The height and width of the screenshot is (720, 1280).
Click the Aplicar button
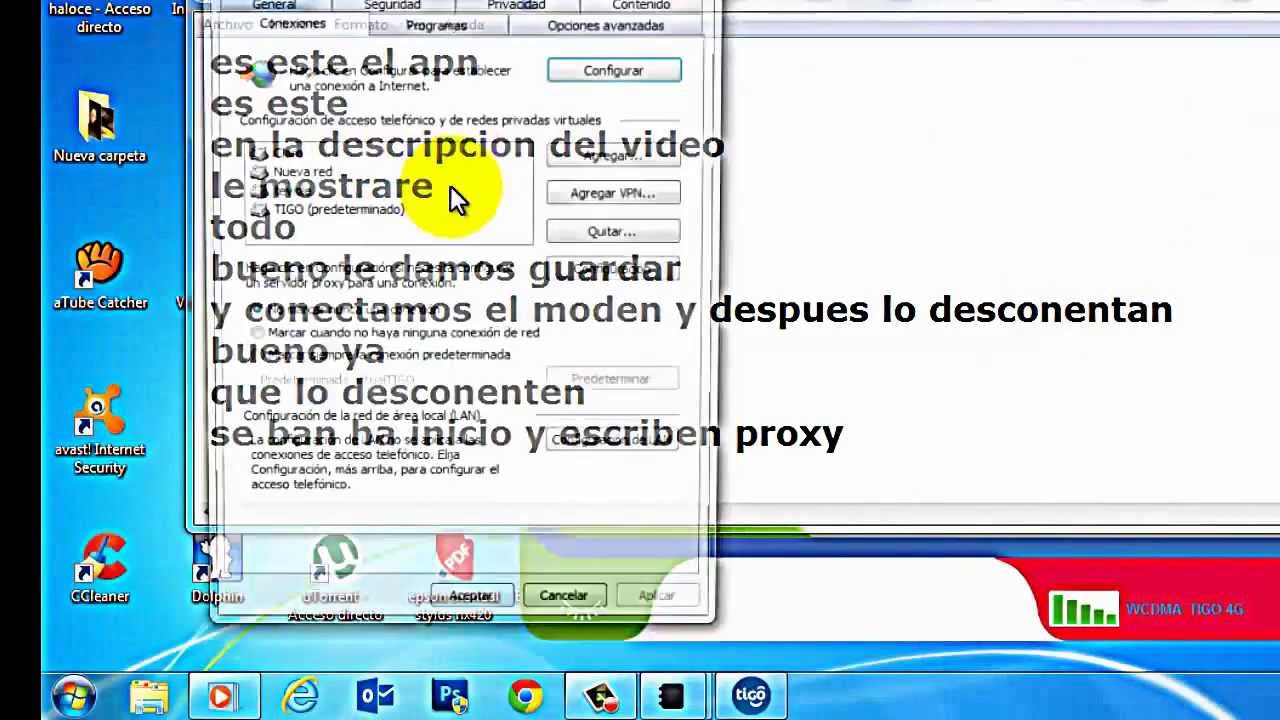[657, 595]
